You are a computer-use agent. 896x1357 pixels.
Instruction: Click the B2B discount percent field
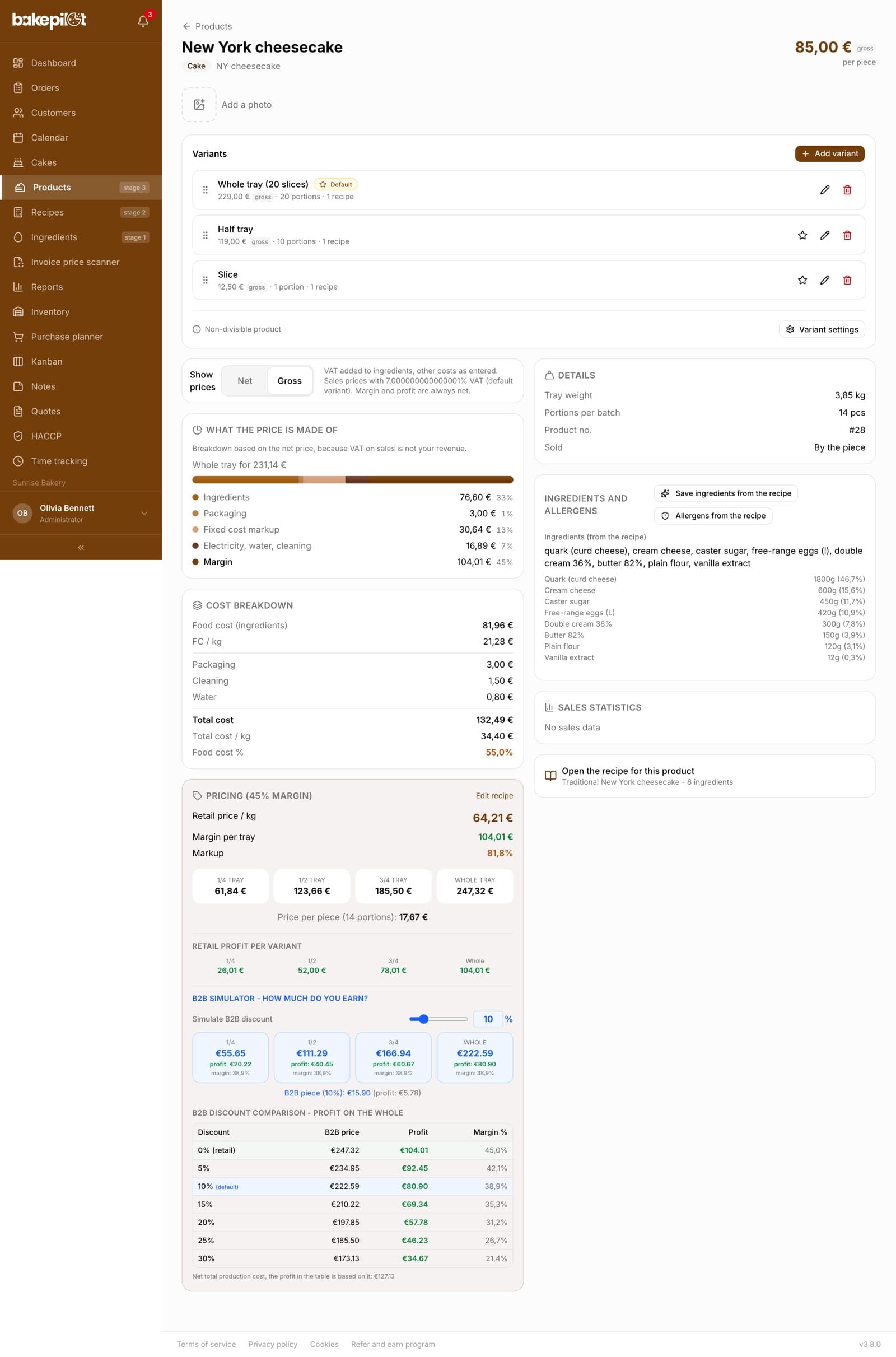pos(488,1019)
